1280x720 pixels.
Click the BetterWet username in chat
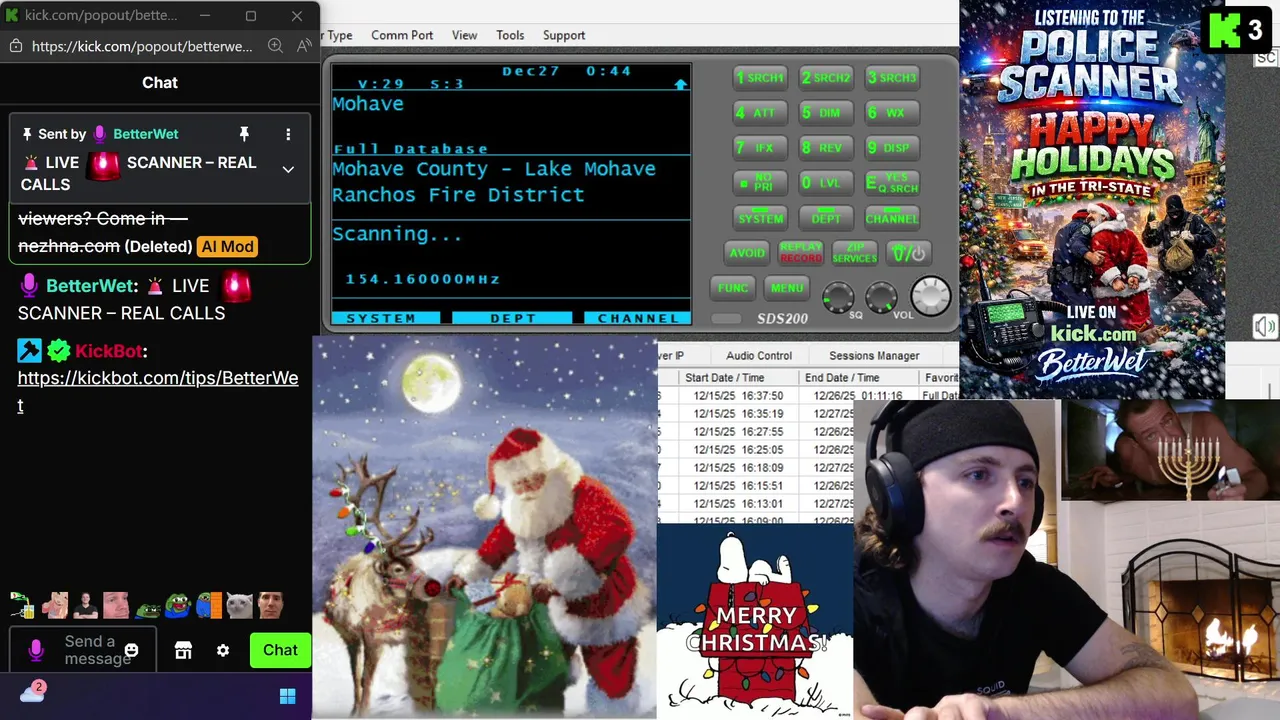(x=89, y=286)
